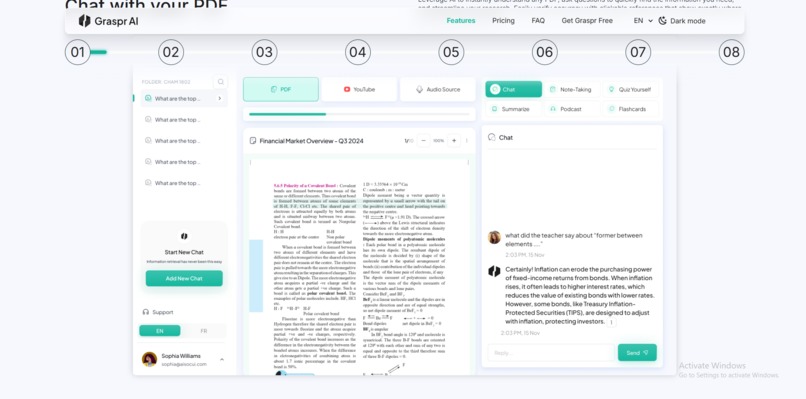Screen dimensions: 806x399
Task: Jump to feature step 04
Action: (358, 52)
